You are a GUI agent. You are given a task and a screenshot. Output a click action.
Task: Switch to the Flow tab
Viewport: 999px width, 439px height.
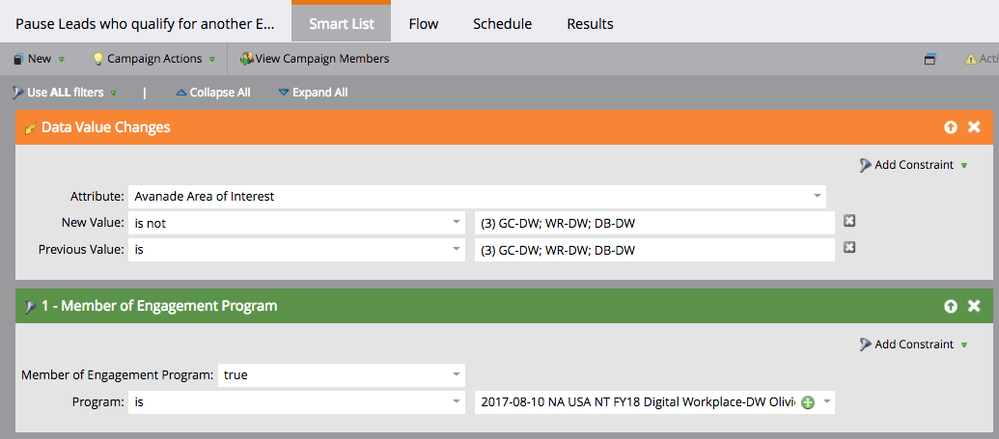tap(424, 24)
